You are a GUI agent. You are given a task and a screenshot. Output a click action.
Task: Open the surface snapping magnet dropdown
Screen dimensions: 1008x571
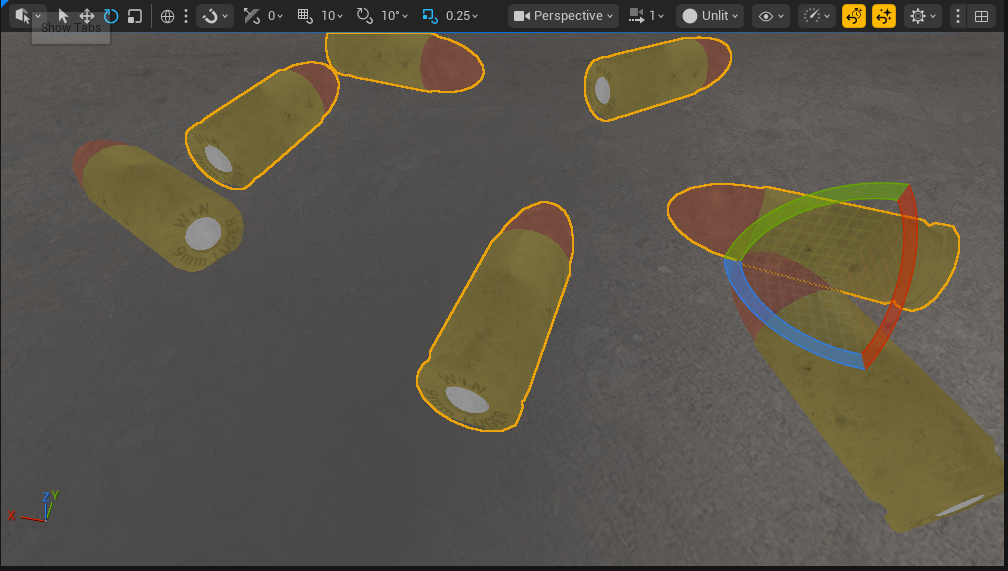point(215,15)
